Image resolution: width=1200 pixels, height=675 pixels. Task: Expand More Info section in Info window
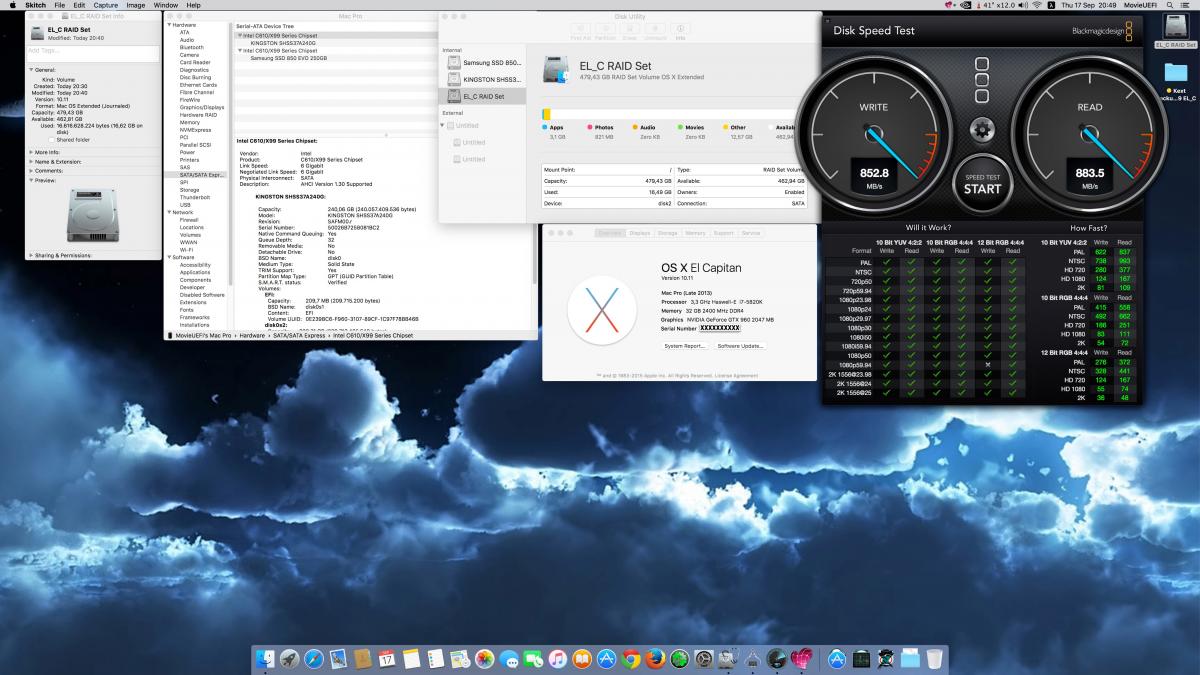click(x=32, y=152)
